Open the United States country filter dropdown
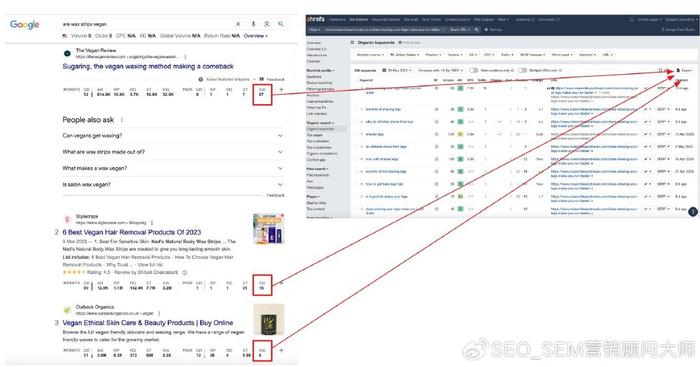This screenshot has width=700, height=367. (x=404, y=54)
